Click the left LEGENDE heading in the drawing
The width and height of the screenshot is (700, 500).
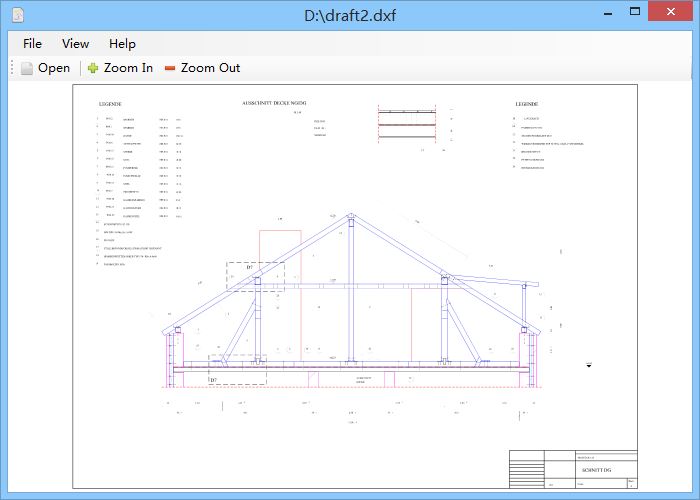coord(109,104)
